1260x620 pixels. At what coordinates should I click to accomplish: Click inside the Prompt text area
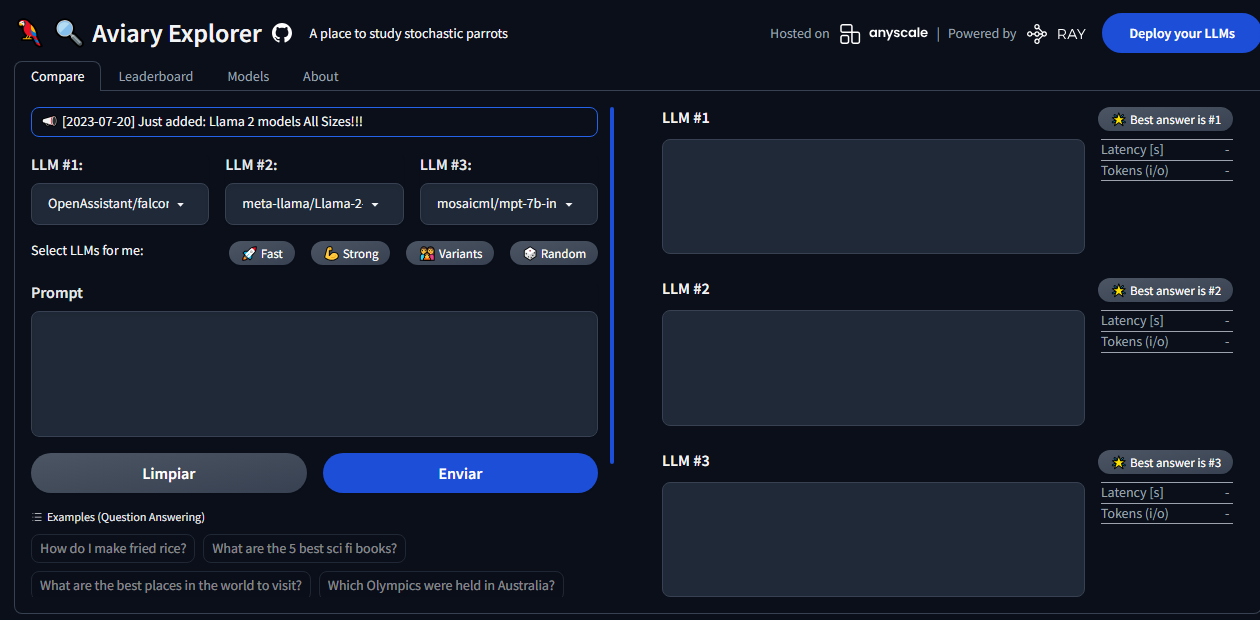(314, 374)
